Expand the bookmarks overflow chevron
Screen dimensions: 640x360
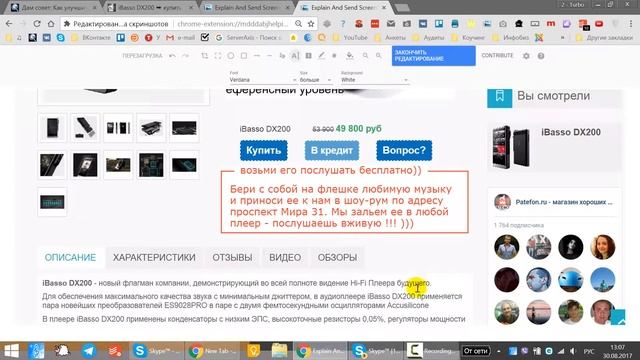pyautogui.click(x=562, y=38)
